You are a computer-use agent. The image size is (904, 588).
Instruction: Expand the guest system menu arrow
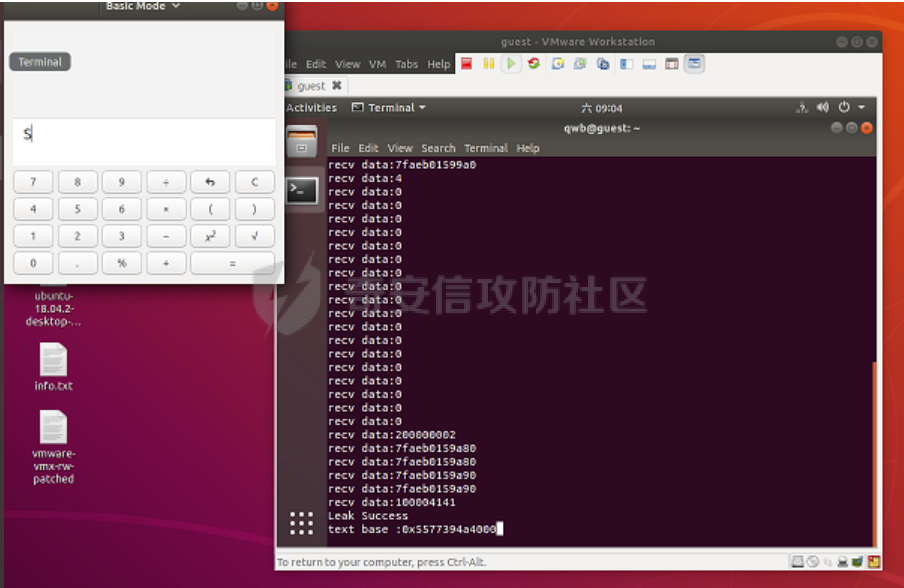pyautogui.click(x=861, y=107)
